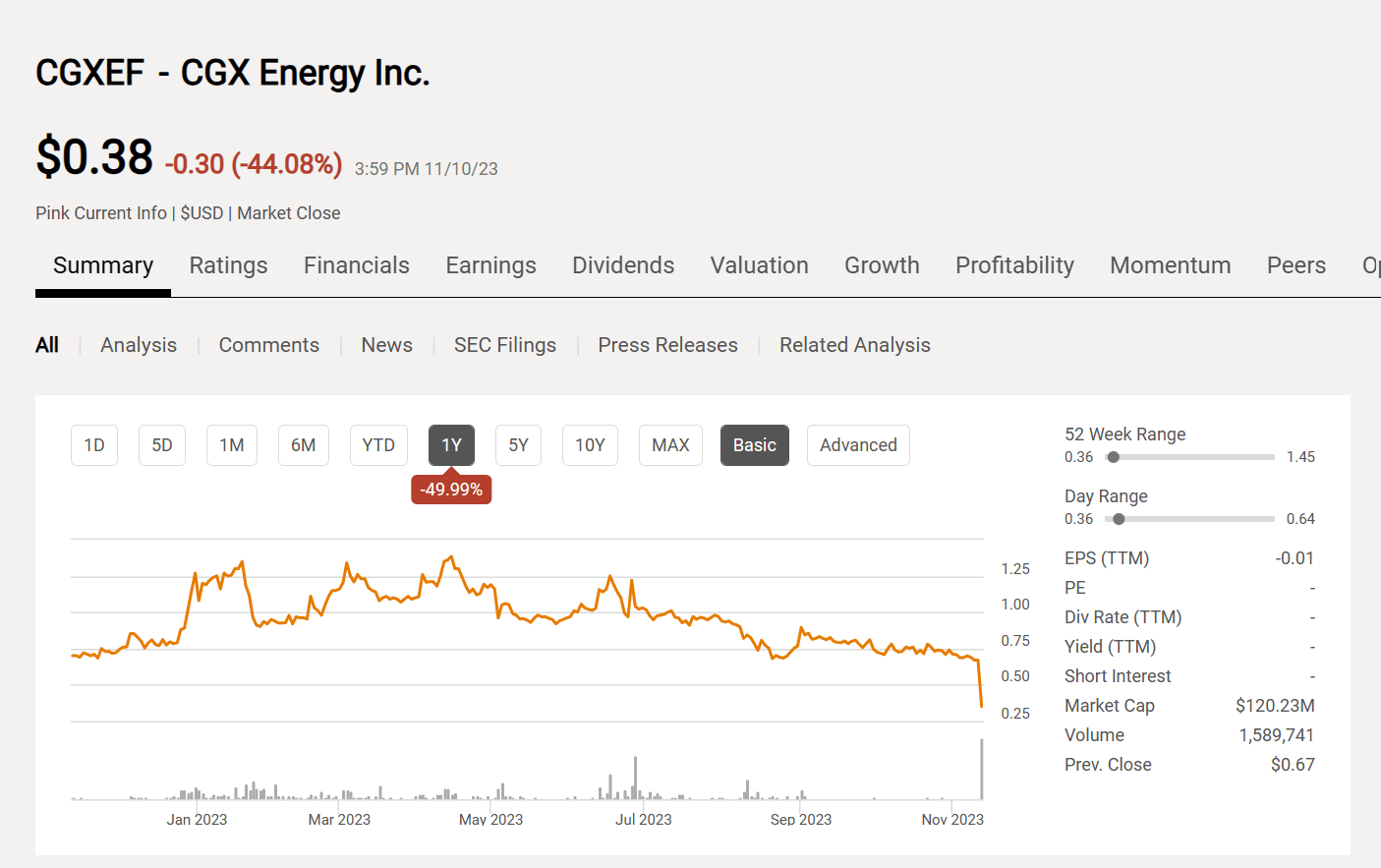Viewport: 1381px width, 868px height.
Task: Select the 5D chart range
Action: [x=161, y=444]
